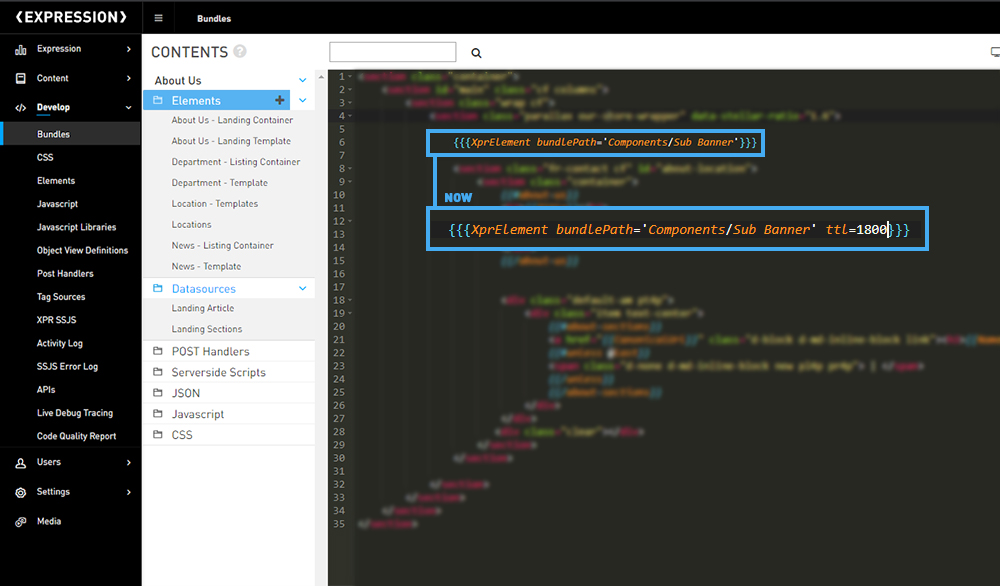Open Serverside Scripts folder
1000x586 pixels.
click(219, 372)
